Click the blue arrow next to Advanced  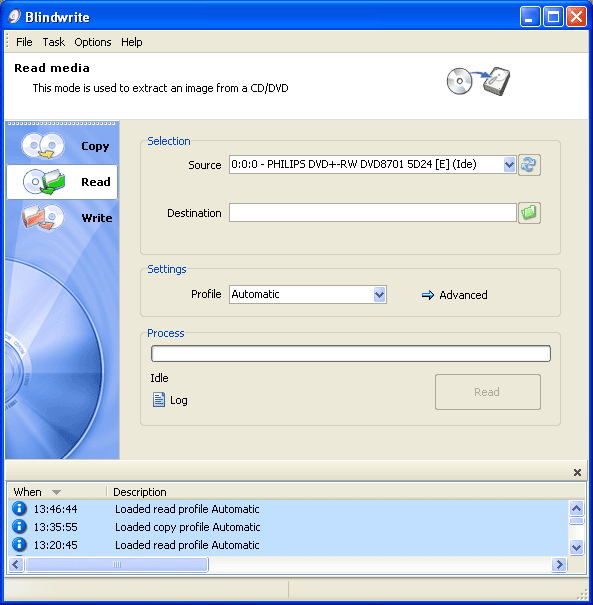(x=427, y=295)
